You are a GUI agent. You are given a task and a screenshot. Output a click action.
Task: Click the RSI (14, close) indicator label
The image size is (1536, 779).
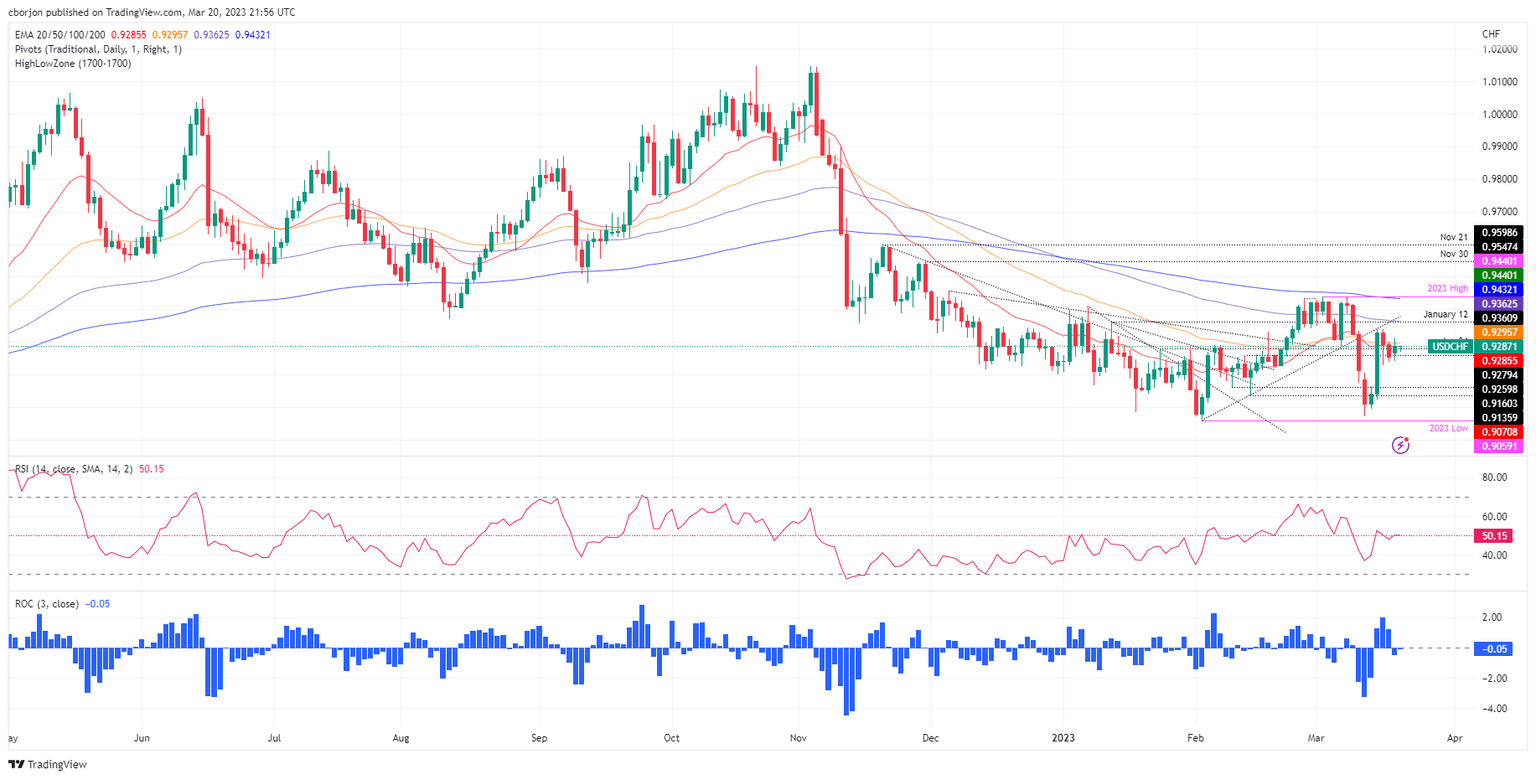point(75,468)
